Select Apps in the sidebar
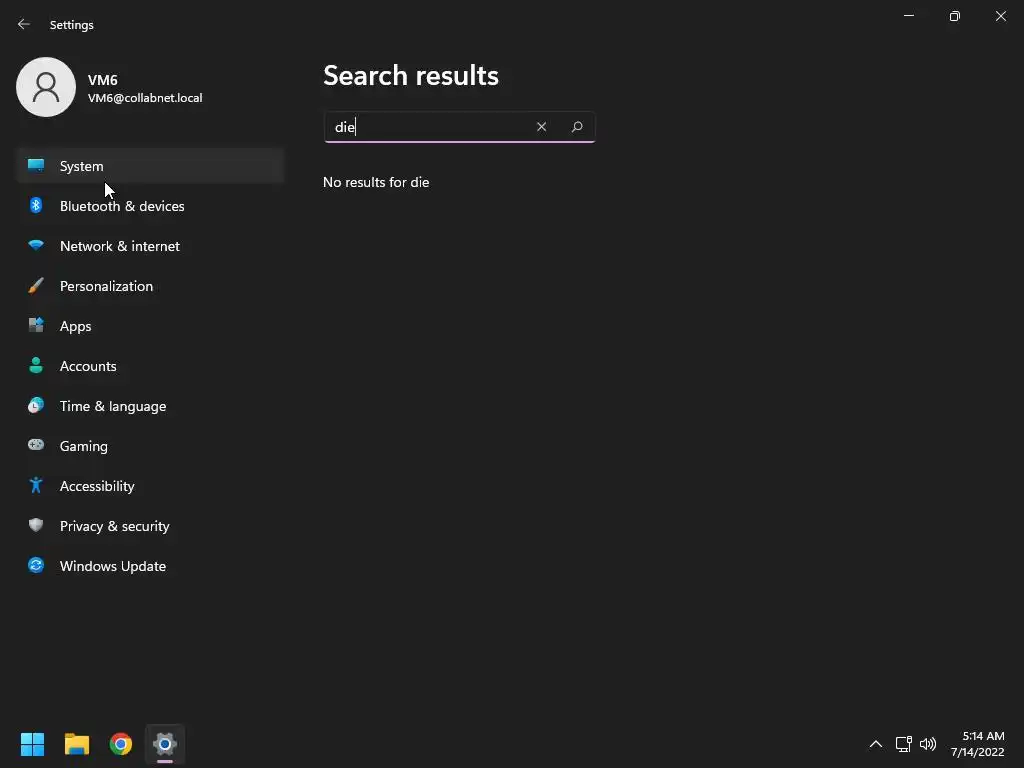This screenshot has width=1024, height=768. pyautogui.click(x=76, y=326)
